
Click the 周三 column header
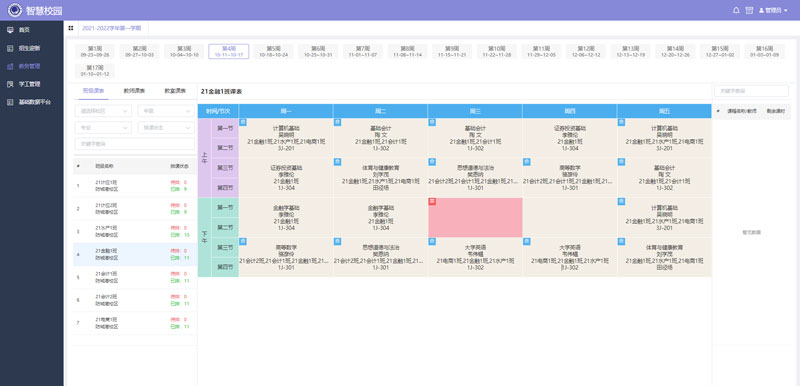(x=475, y=111)
